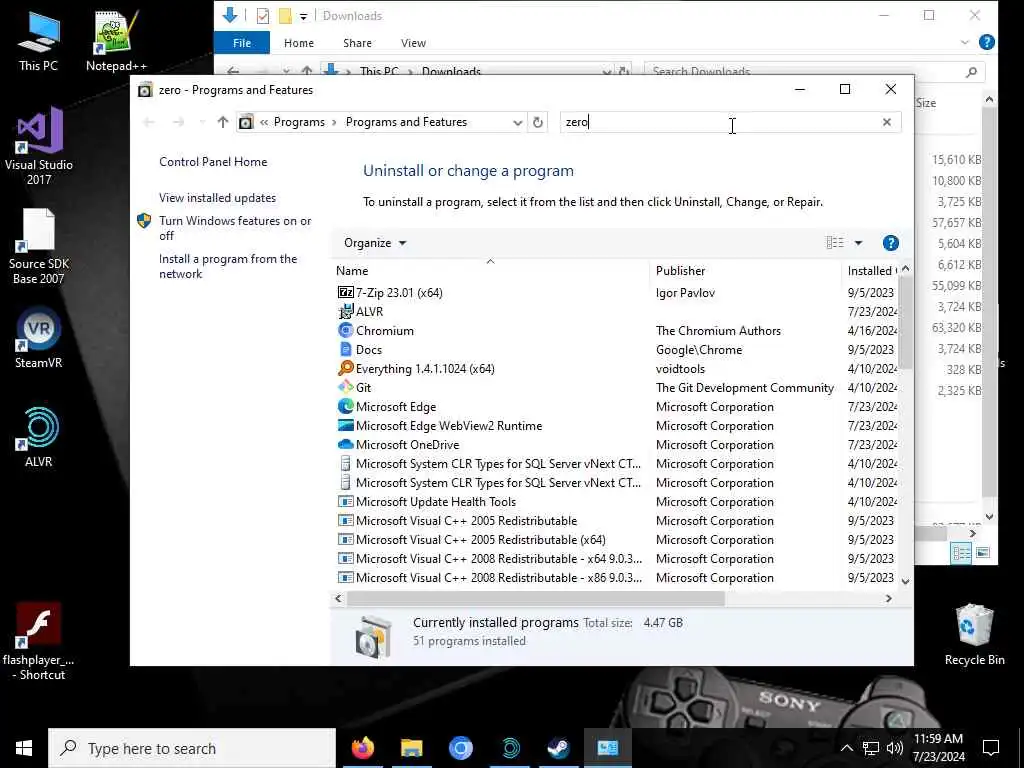The height and width of the screenshot is (768, 1024).
Task: Expand the view options dropdown arrow
Action: [x=858, y=243]
